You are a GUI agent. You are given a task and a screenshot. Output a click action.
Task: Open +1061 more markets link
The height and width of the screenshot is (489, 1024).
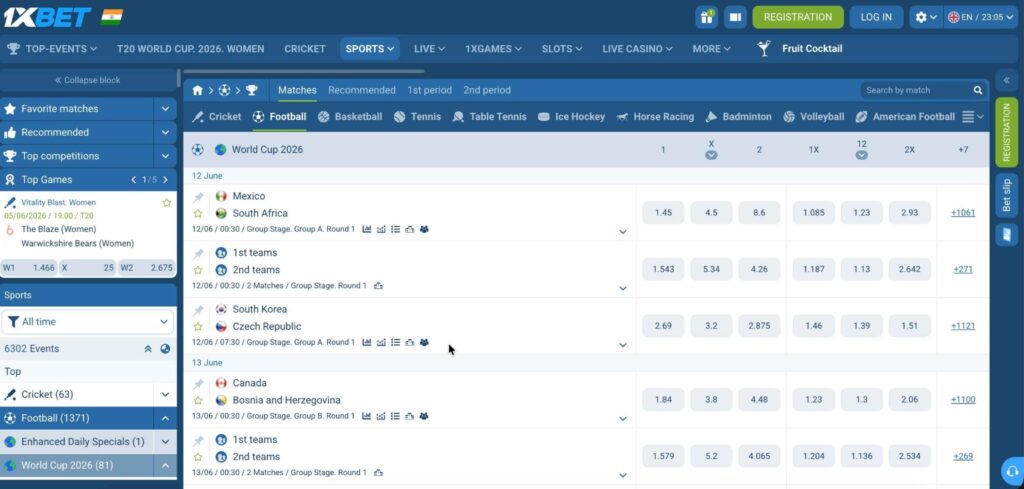tap(963, 213)
